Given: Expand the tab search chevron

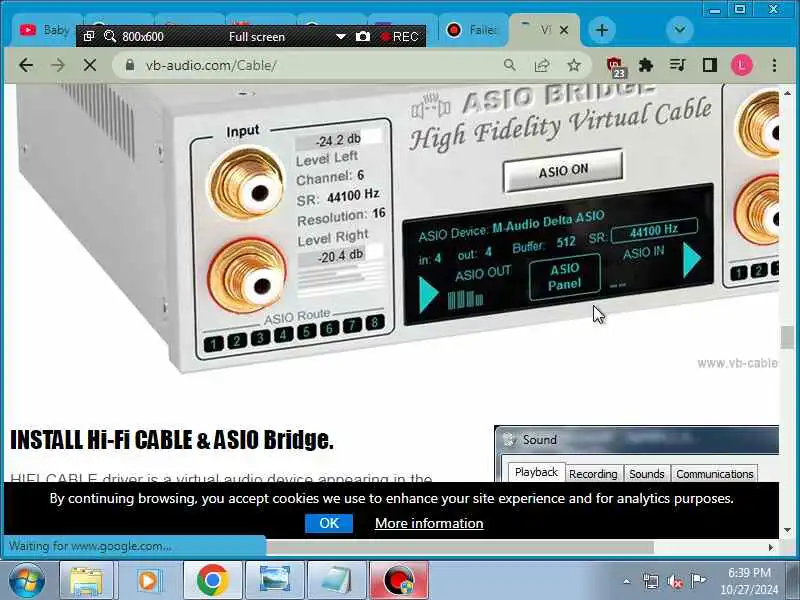Looking at the screenshot, I should 680,30.
